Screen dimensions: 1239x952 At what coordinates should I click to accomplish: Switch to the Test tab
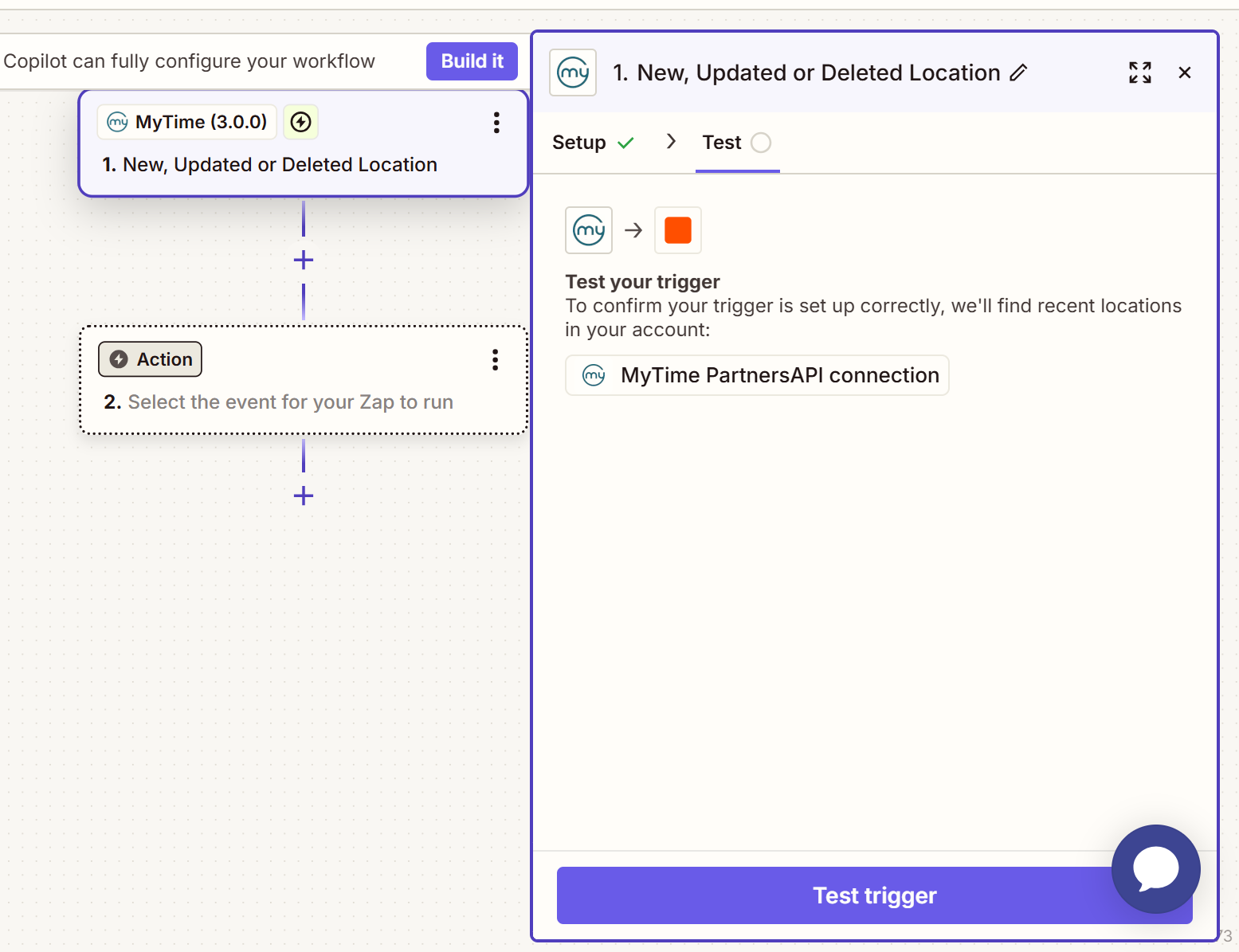click(737, 143)
